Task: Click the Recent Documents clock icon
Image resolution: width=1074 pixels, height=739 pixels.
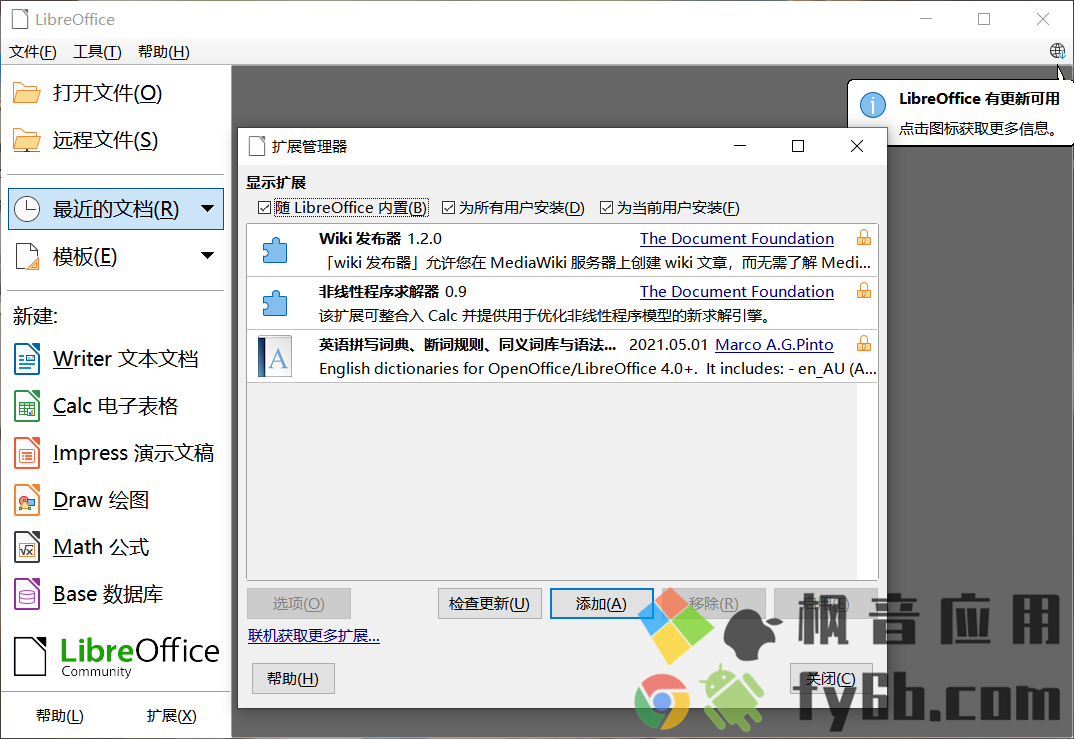Action: (x=27, y=209)
